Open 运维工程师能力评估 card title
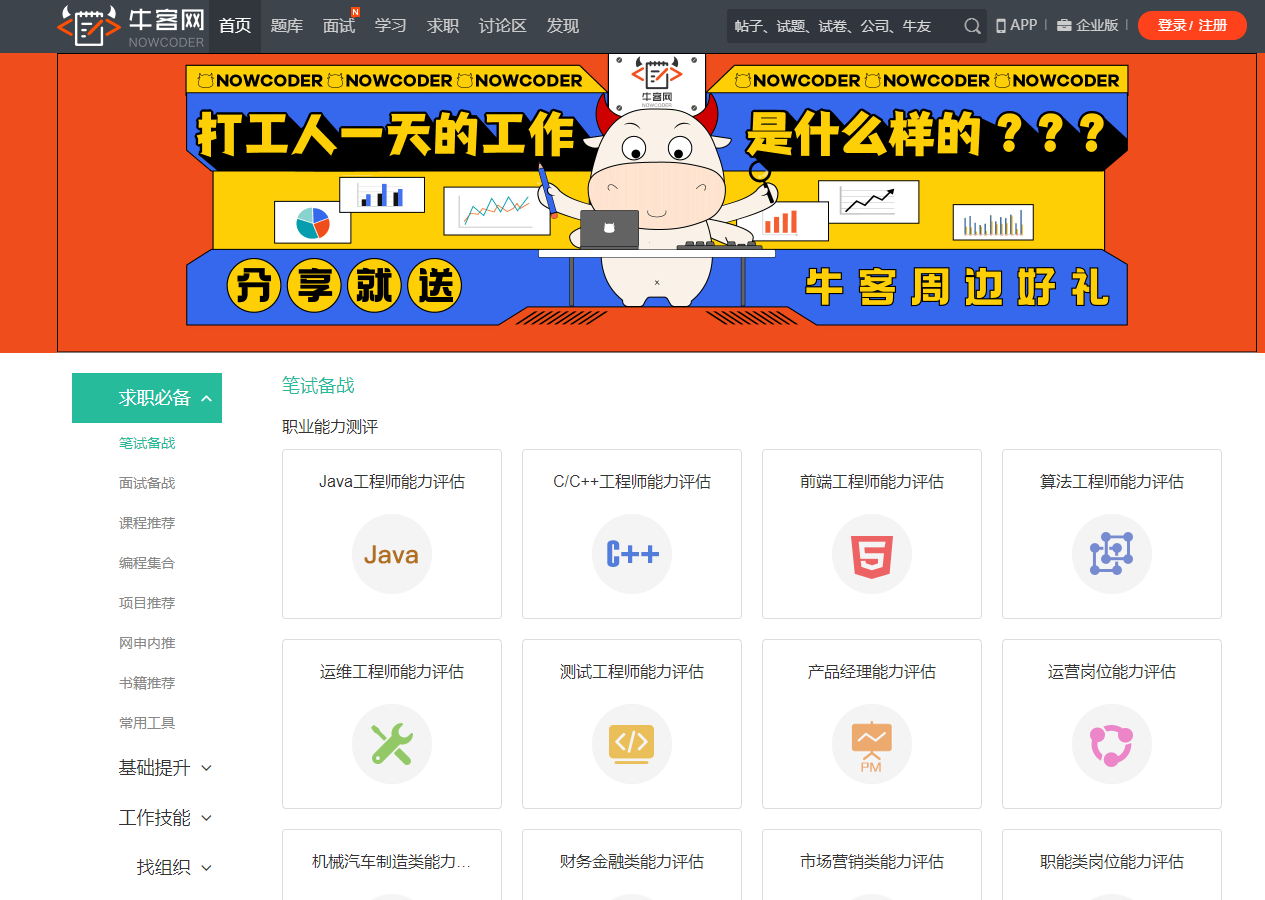Viewport: 1265px width, 900px height. 392,672
